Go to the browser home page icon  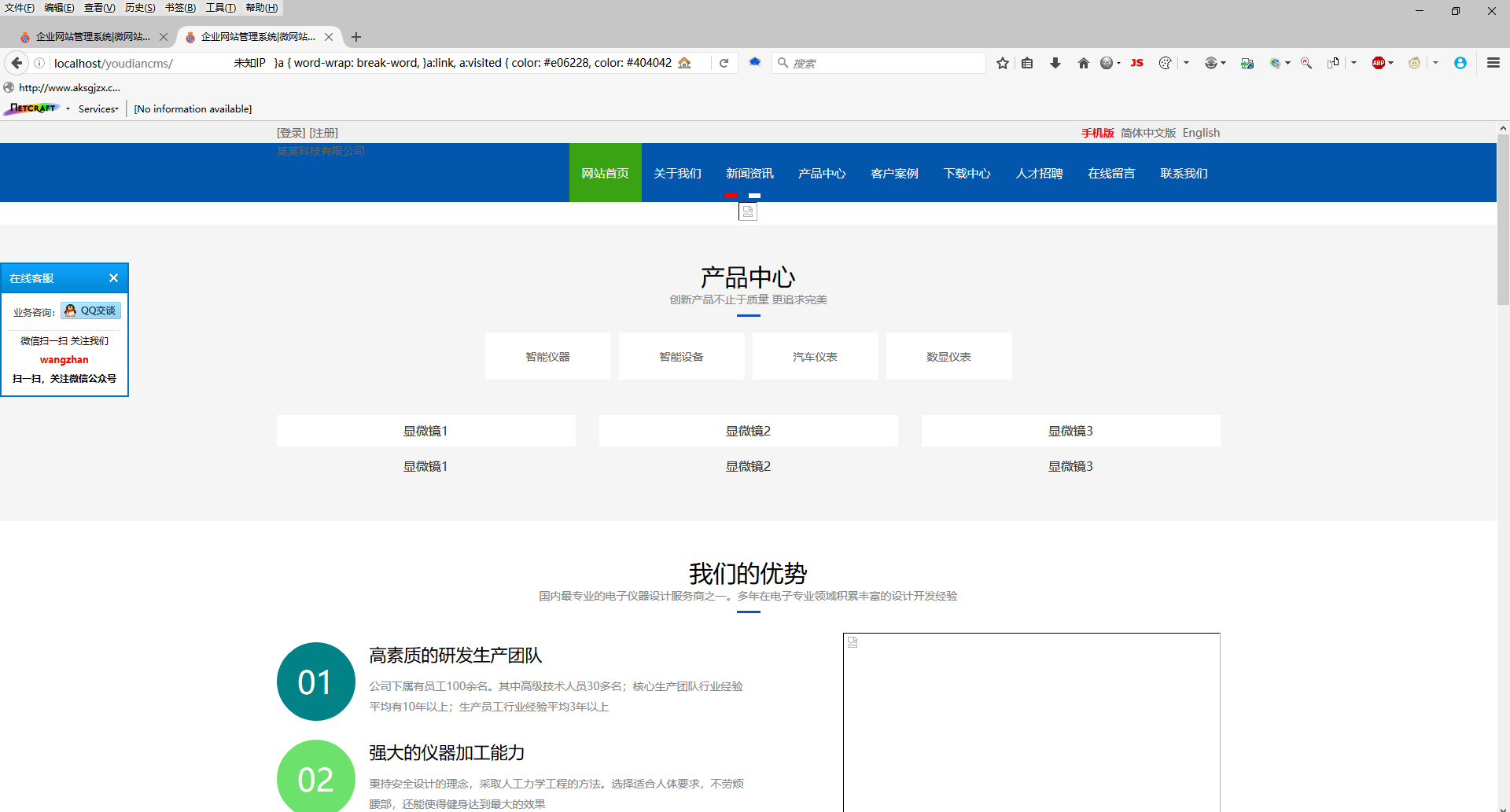1083,63
